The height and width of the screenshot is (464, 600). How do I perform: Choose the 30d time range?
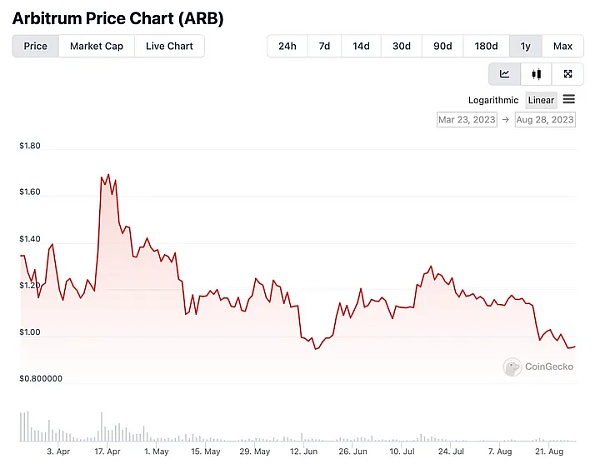401,46
